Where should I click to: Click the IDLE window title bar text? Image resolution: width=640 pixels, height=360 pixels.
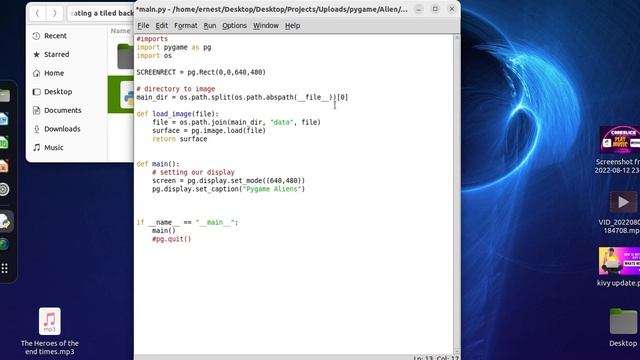[x=271, y=9]
